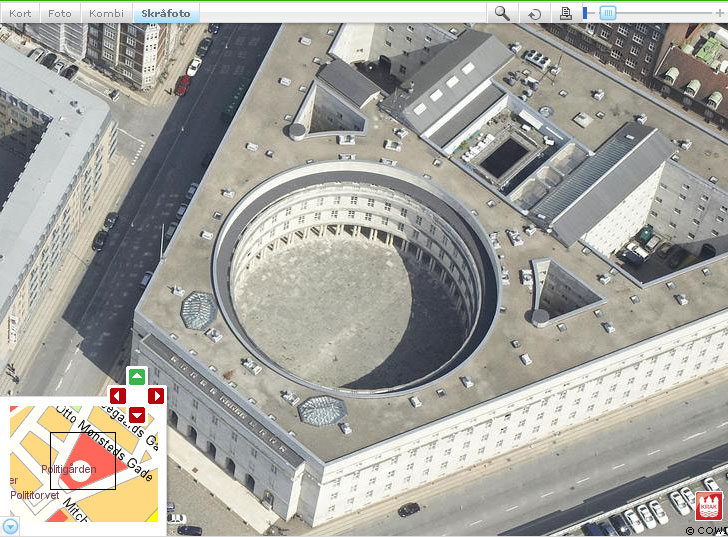Image resolution: width=728 pixels, height=537 pixels.
Task: Click the red left arrow button
Action: [x=117, y=396]
